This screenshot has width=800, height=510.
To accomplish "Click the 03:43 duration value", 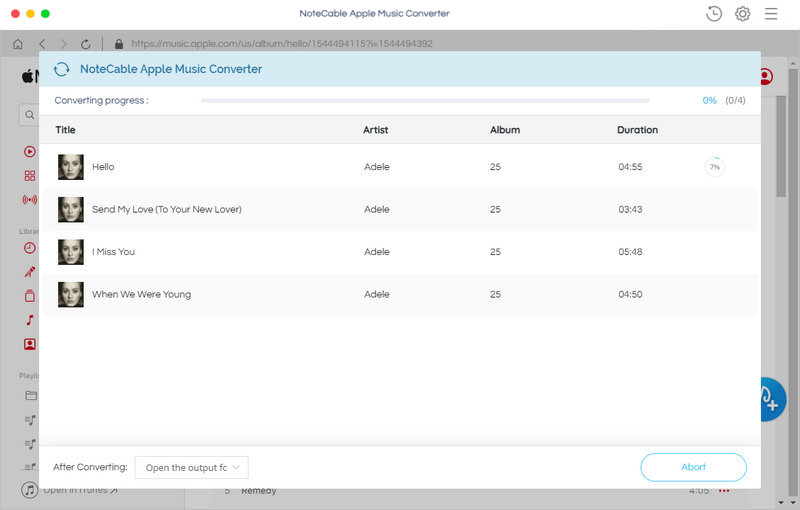I will pyautogui.click(x=630, y=209).
